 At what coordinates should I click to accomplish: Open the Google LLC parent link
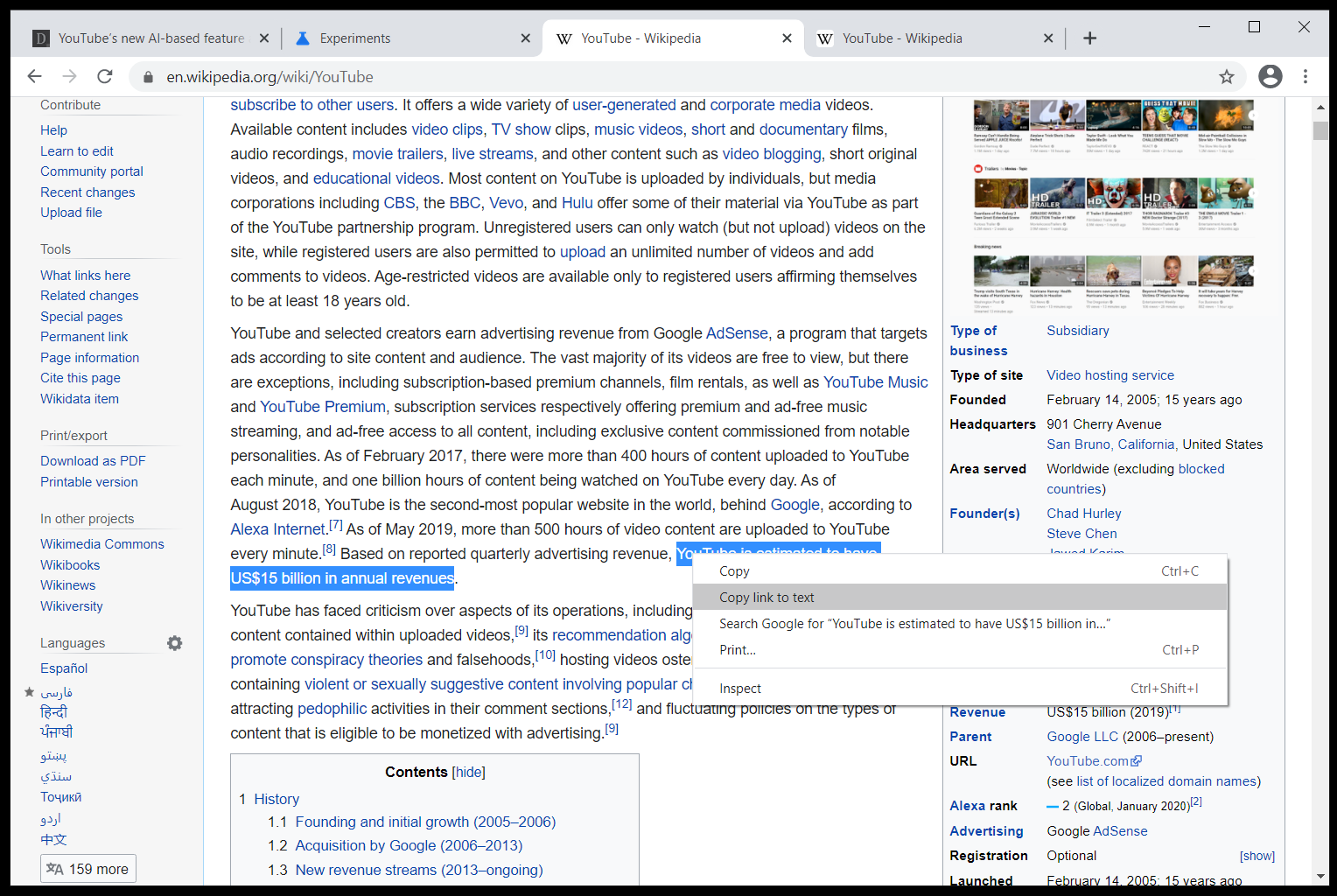[x=1082, y=737]
